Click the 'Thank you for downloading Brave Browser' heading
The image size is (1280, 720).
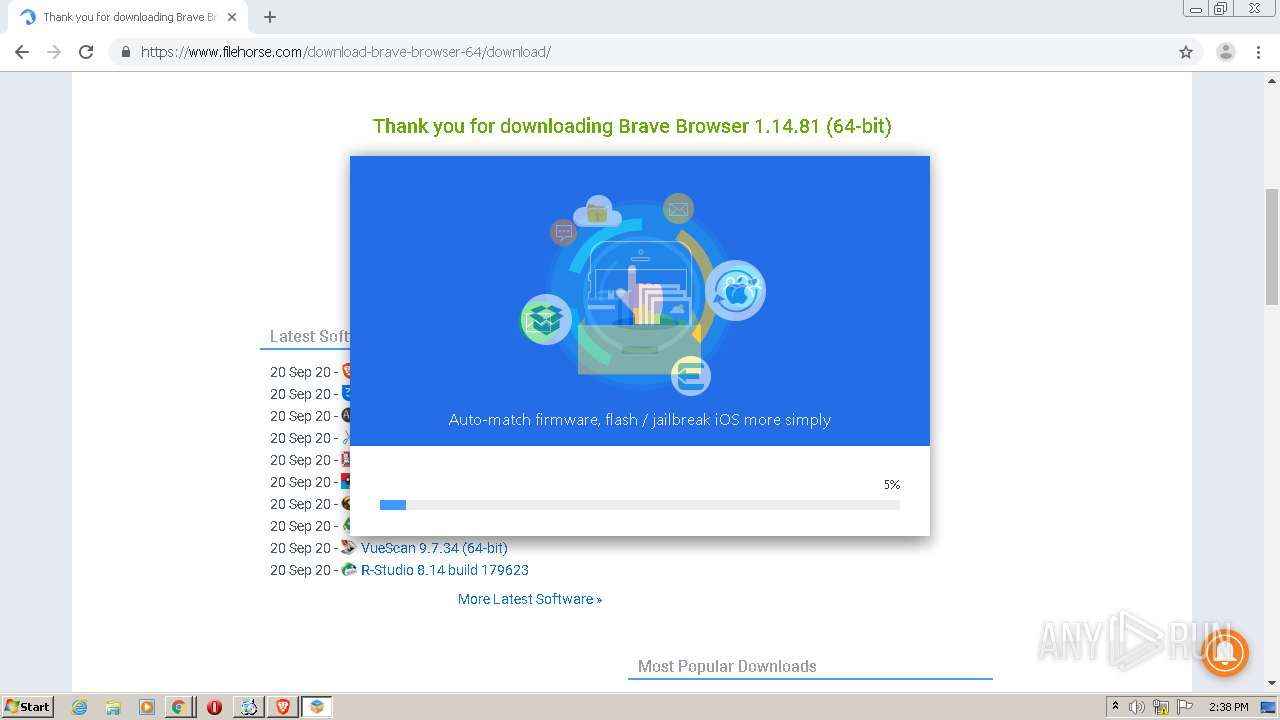(632, 126)
